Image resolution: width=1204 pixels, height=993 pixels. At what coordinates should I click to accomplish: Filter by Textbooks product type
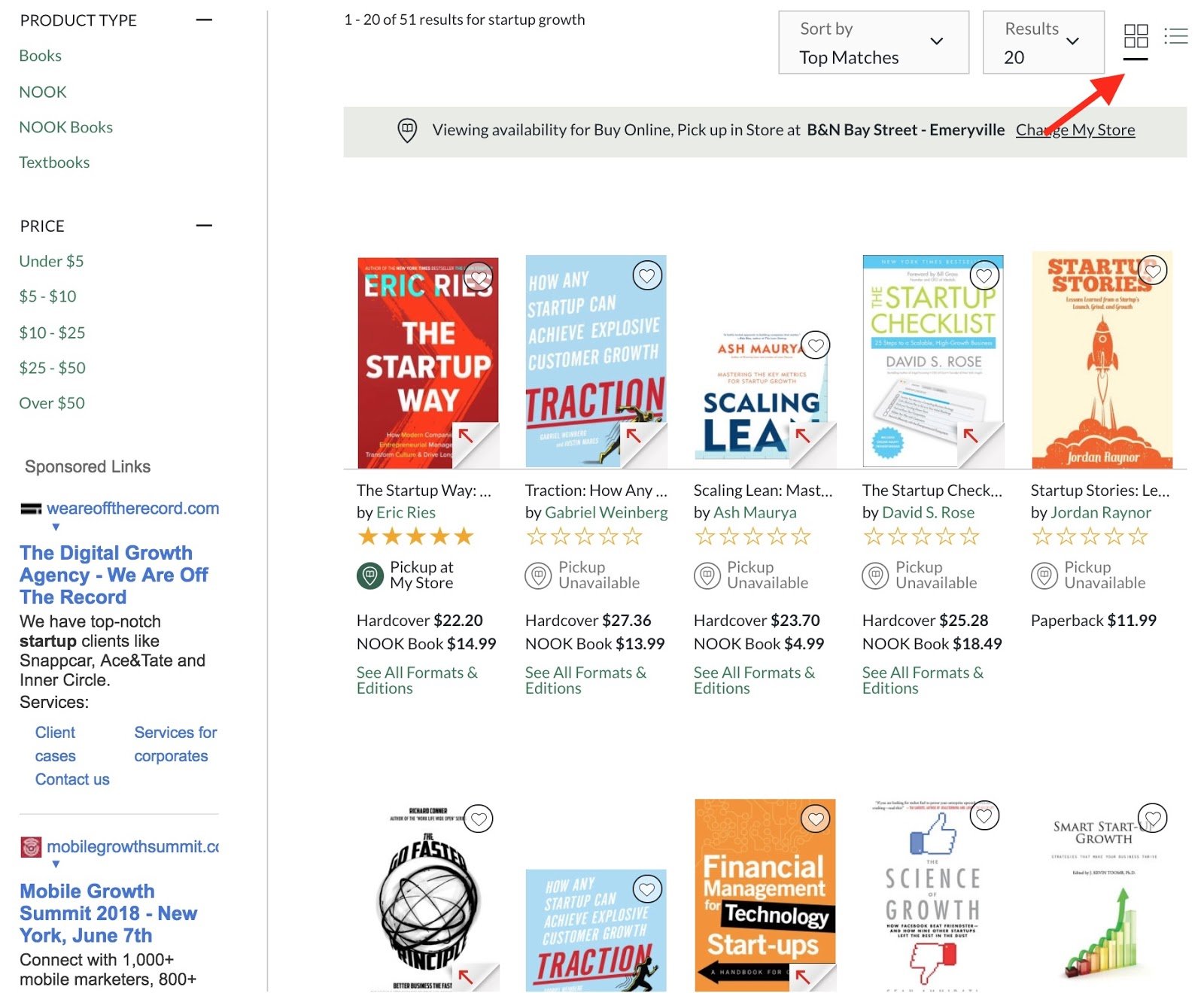point(54,162)
